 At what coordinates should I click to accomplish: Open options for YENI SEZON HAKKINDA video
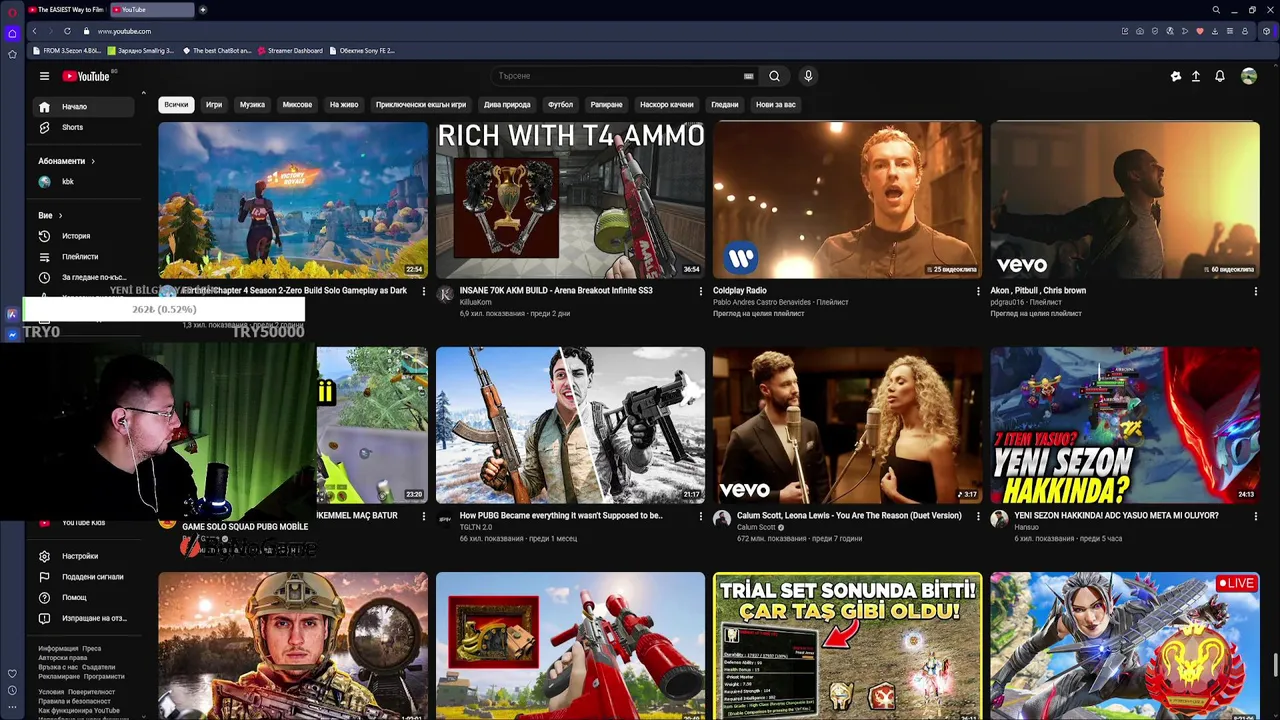(x=1255, y=516)
